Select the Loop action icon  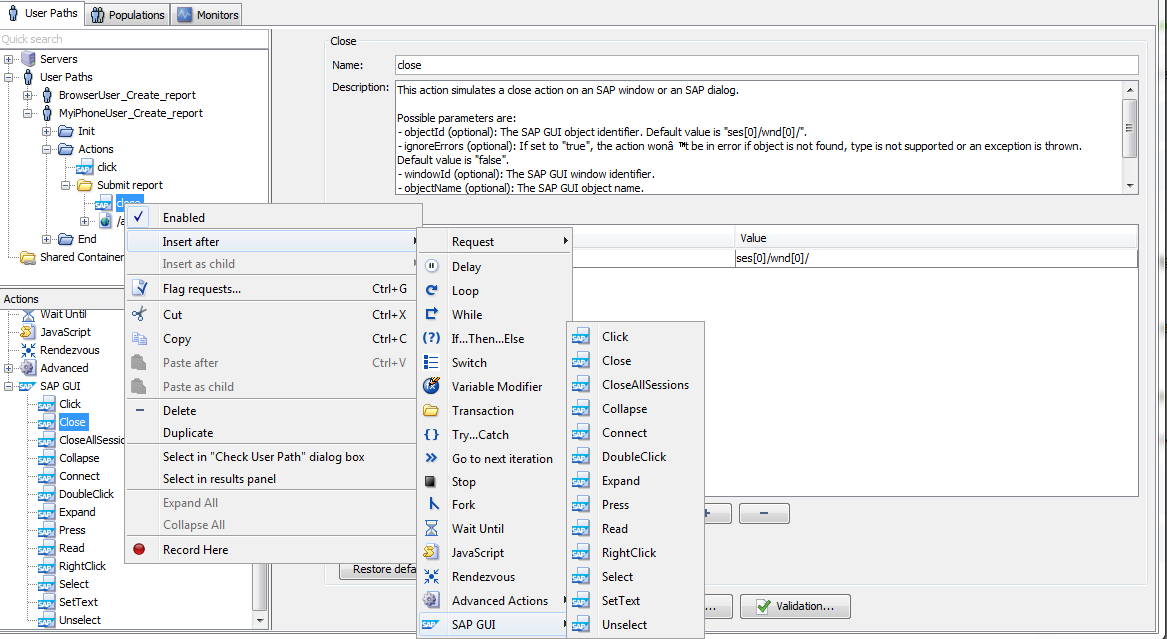(432, 291)
